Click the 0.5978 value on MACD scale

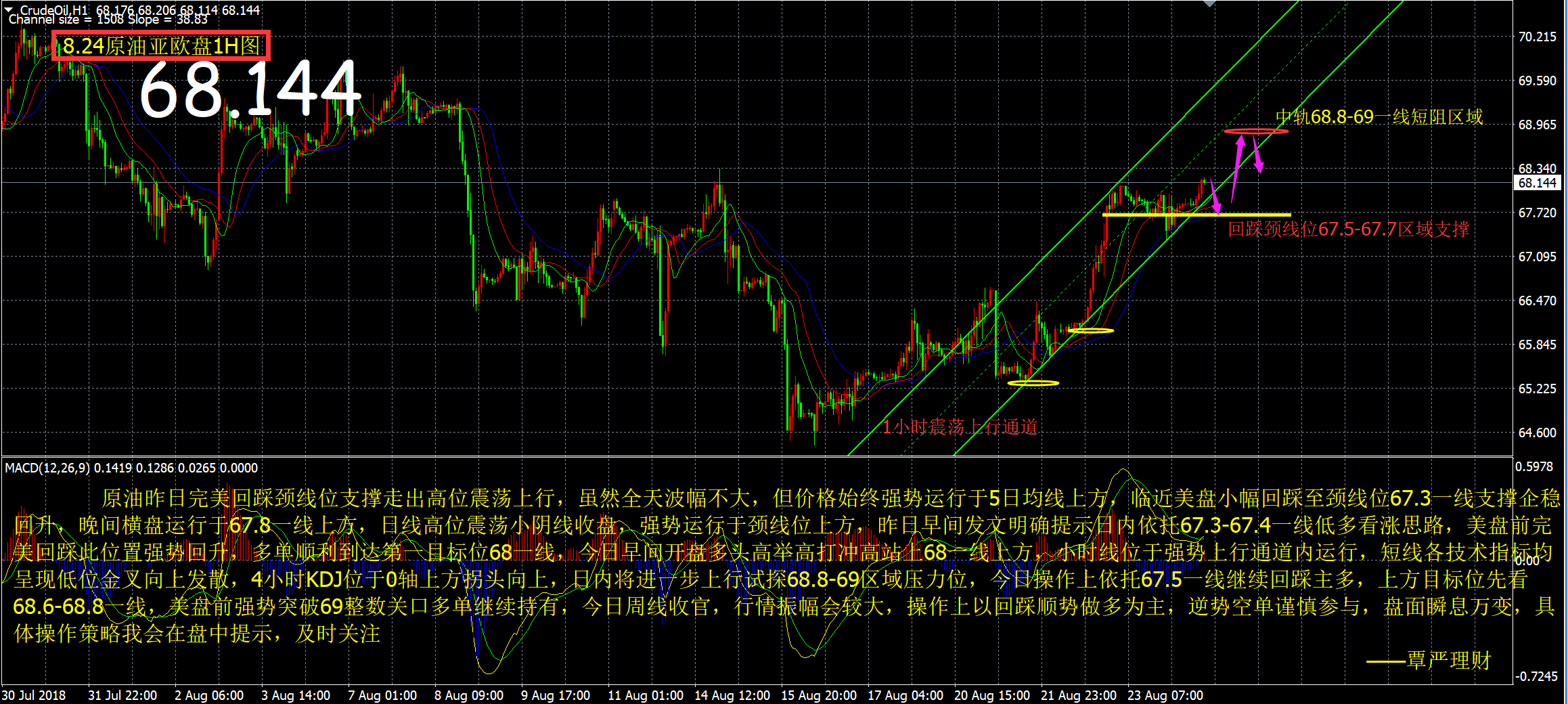coord(1535,466)
